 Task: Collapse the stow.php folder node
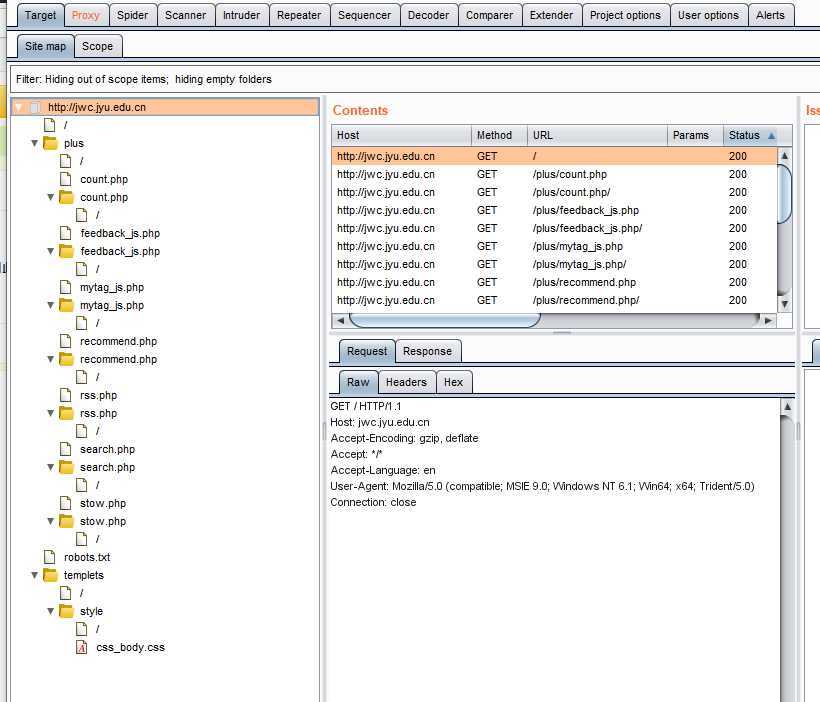[x=51, y=520]
